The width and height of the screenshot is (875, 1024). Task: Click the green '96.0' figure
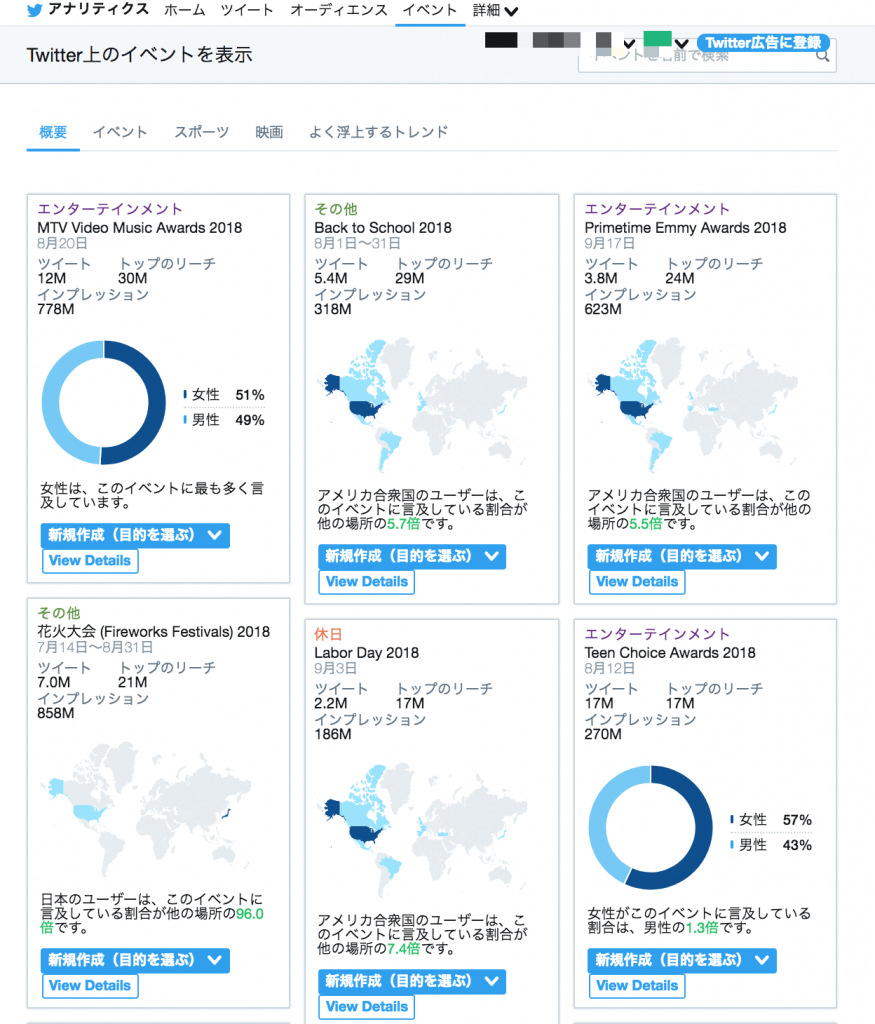[x=250, y=914]
